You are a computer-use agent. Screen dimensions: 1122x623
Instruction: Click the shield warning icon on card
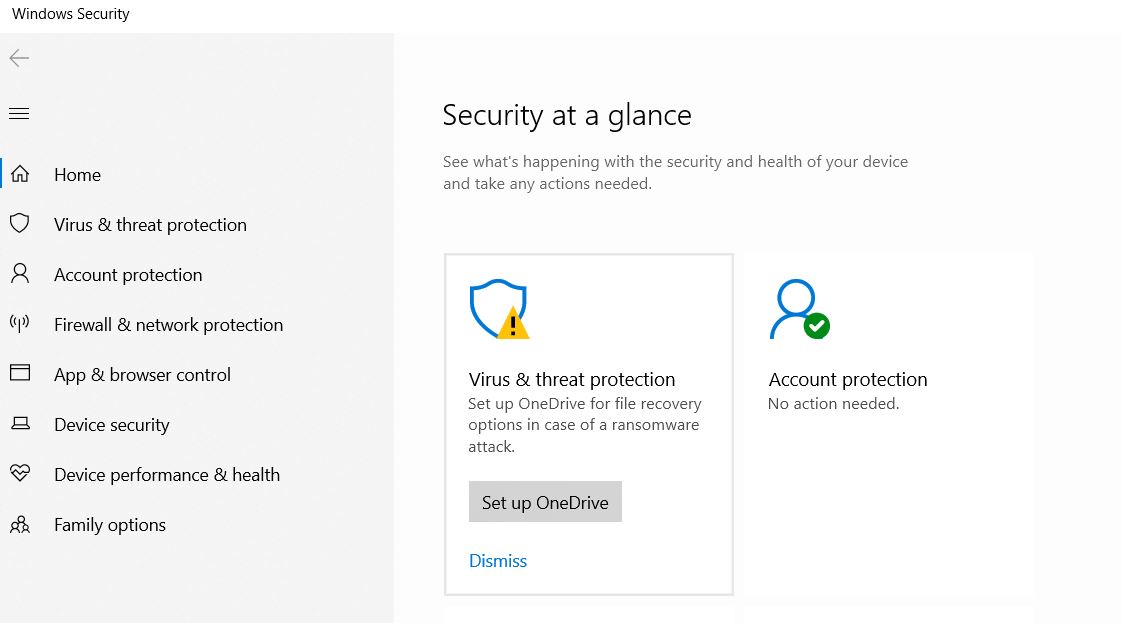[x=499, y=309]
